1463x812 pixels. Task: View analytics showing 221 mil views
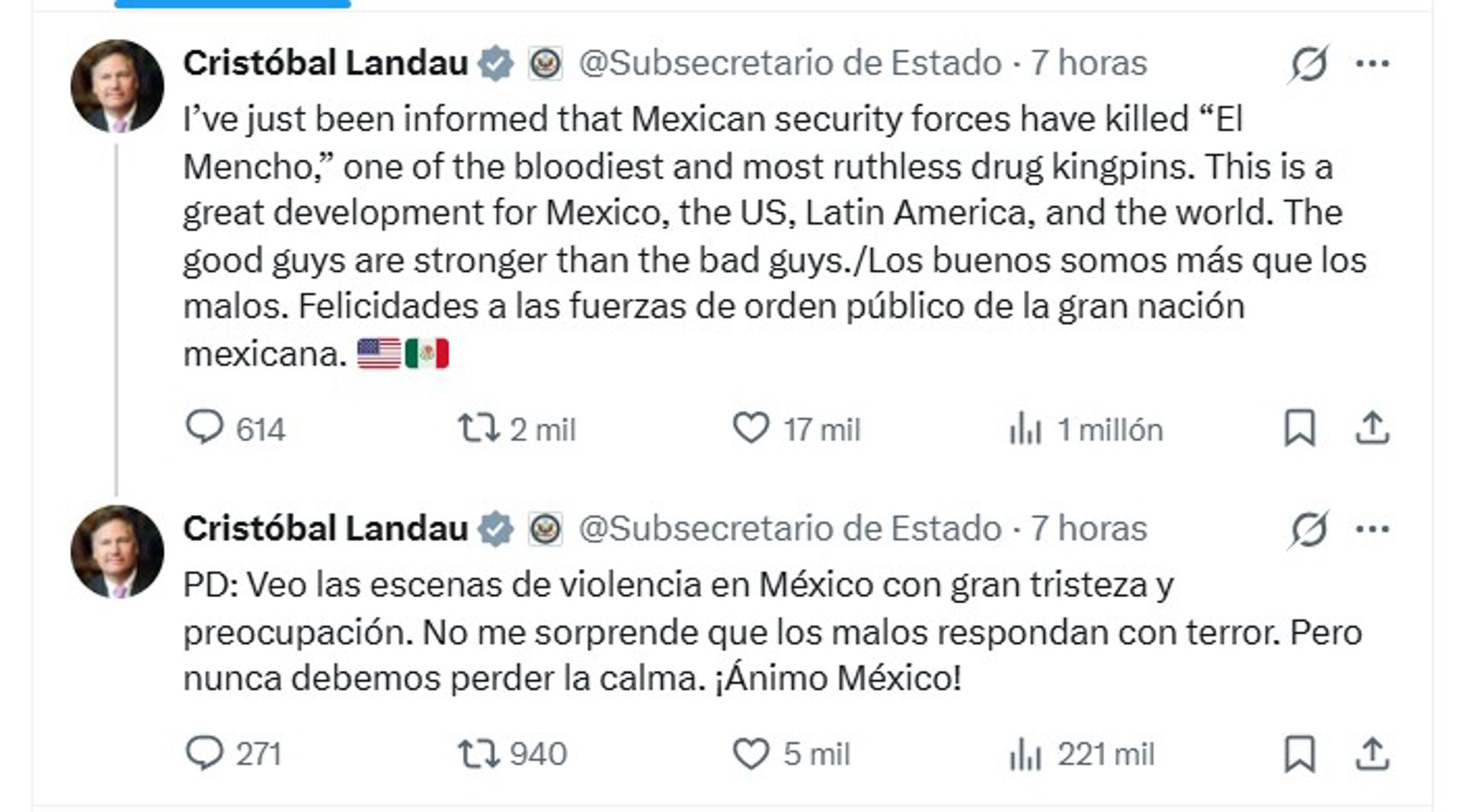tap(1026, 755)
